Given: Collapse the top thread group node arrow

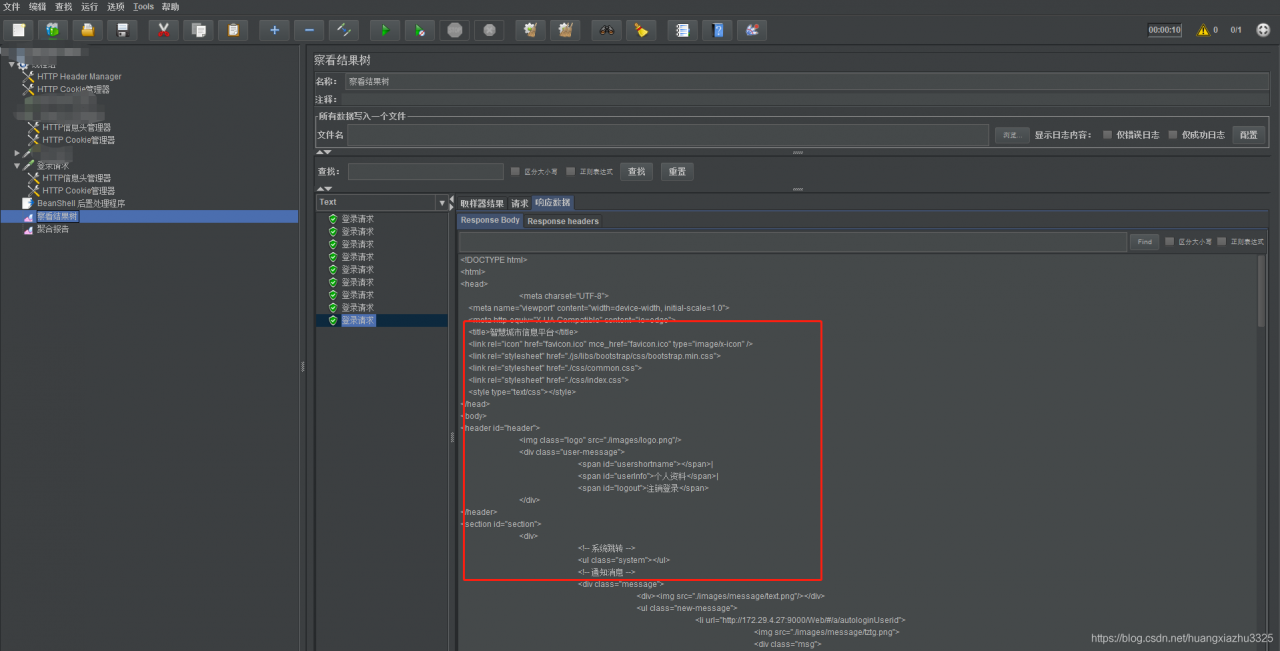Looking at the screenshot, I should click(x=12, y=65).
